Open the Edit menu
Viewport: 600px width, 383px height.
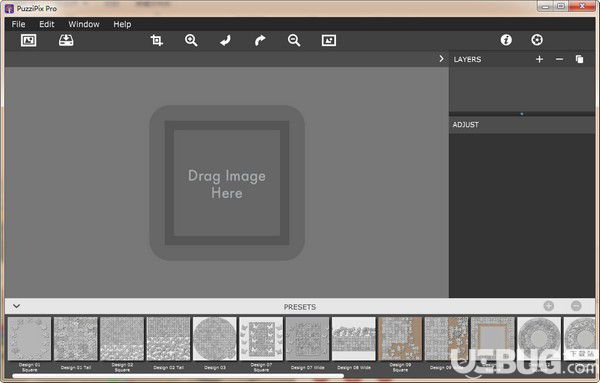coord(47,24)
